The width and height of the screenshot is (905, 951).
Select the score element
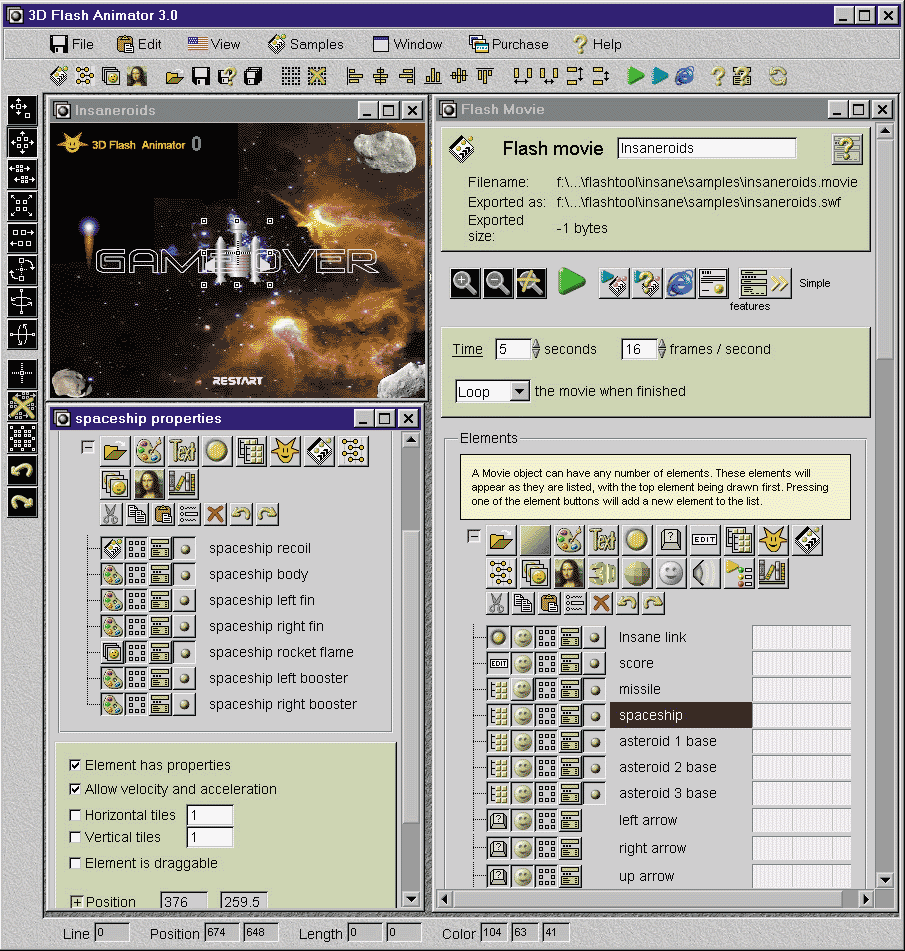(x=636, y=664)
